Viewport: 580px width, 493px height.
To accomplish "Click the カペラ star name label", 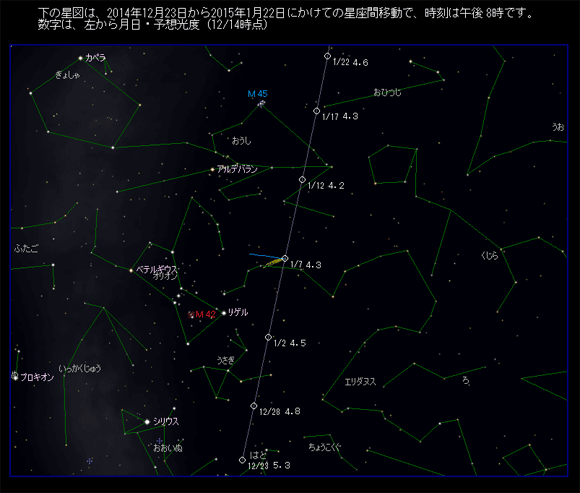I will [96, 58].
